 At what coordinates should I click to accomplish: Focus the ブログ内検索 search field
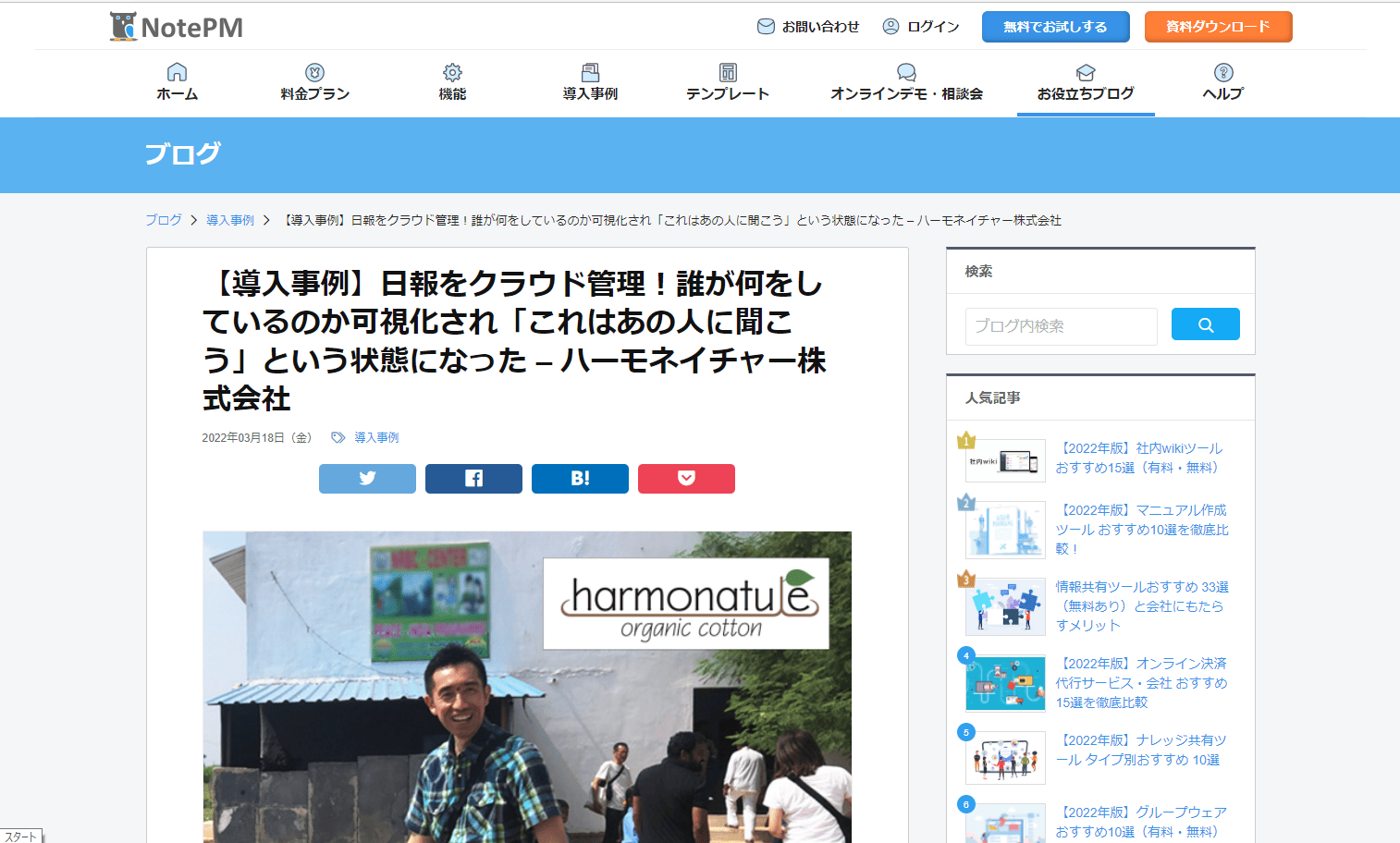coord(1061,326)
